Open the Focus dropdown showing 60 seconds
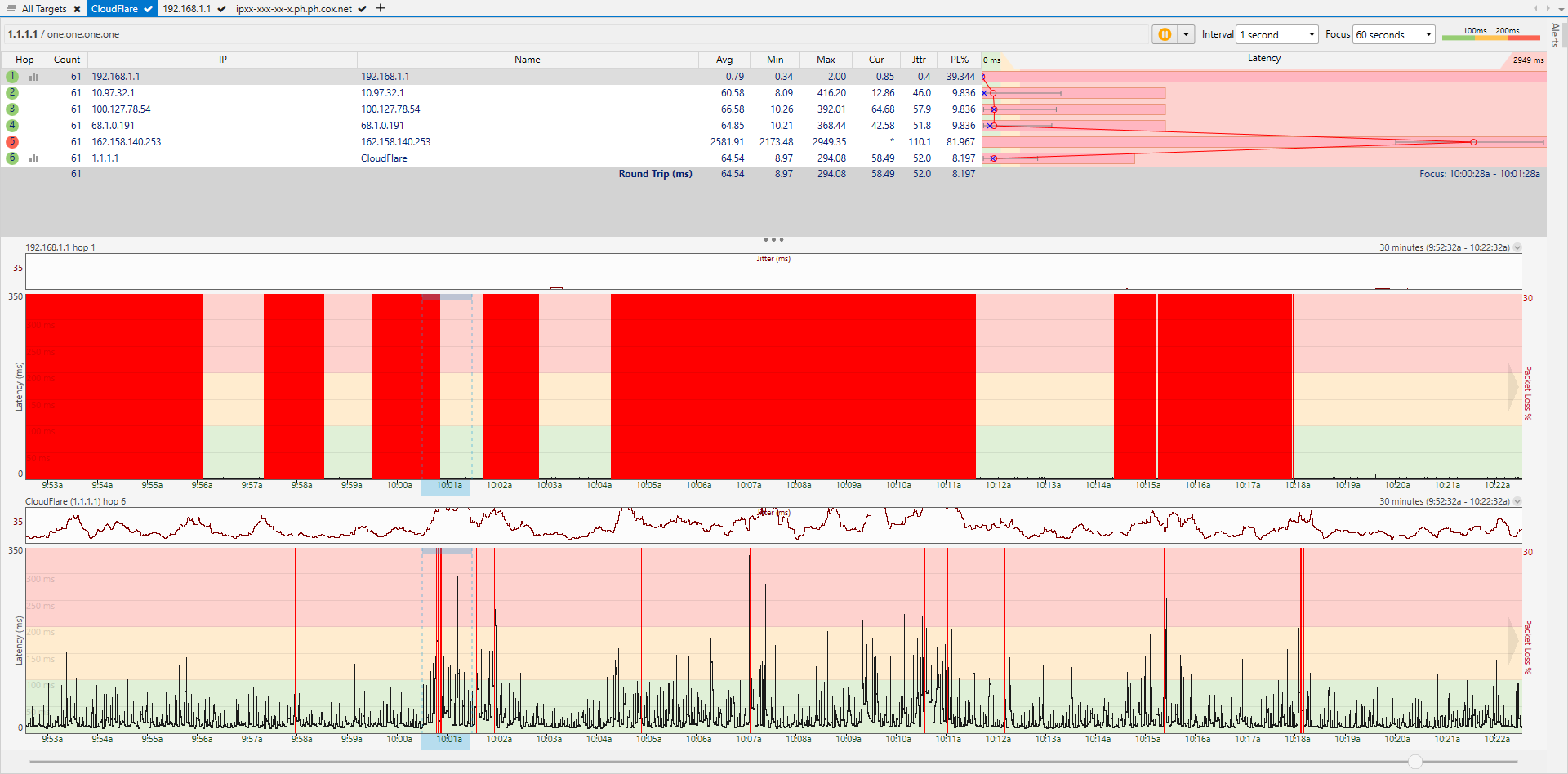 point(1394,34)
